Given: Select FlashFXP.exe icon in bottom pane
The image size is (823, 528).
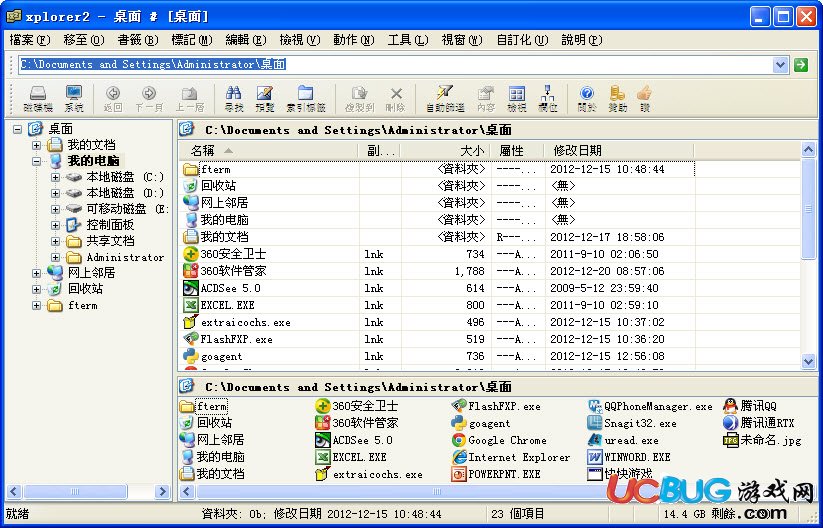Looking at the screenshot, I should click(459, 406).
